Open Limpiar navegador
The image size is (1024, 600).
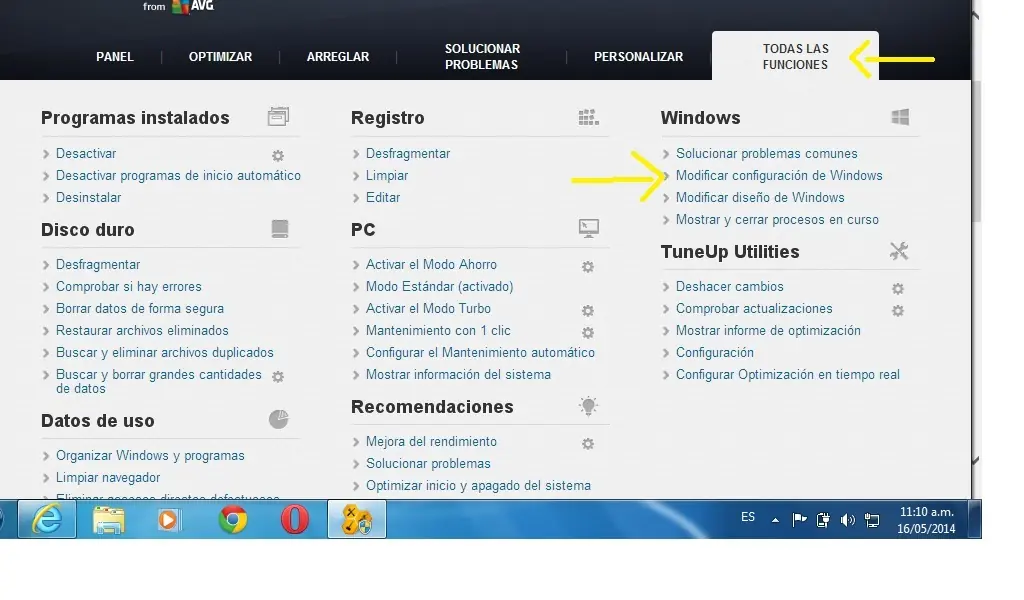click(108, 478)
